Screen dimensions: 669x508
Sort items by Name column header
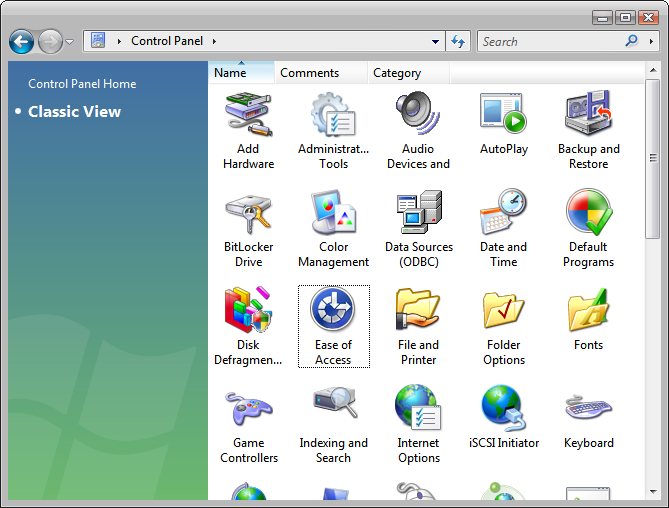(x=231, y=73)
